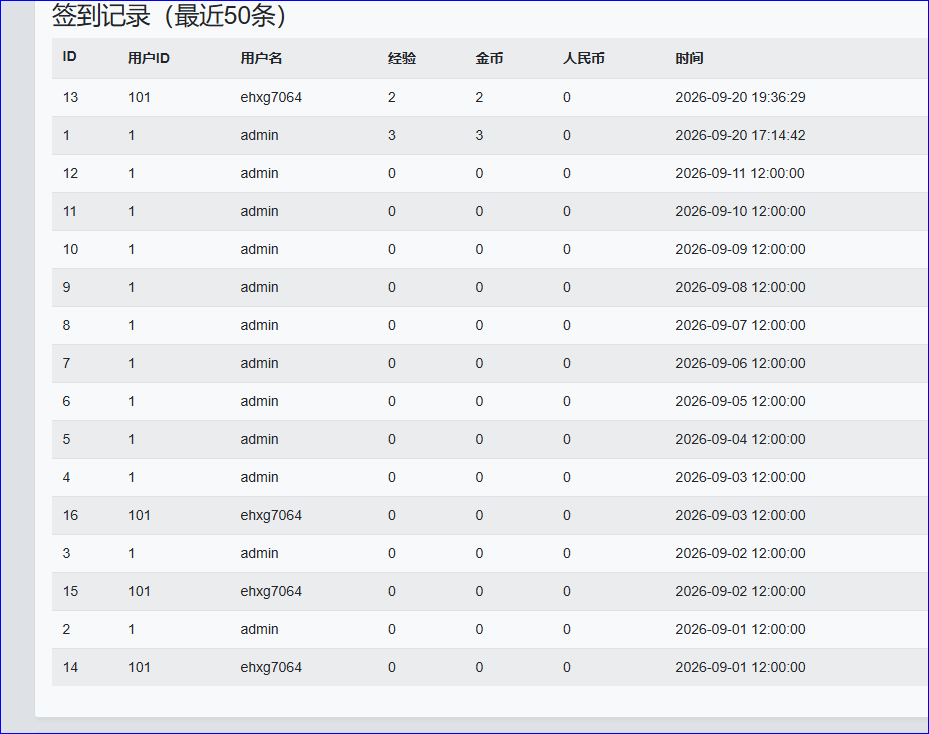This screenshot has width=929, height=734.
Task: Select the 经验 column header
Action: (x=402, y=58)
